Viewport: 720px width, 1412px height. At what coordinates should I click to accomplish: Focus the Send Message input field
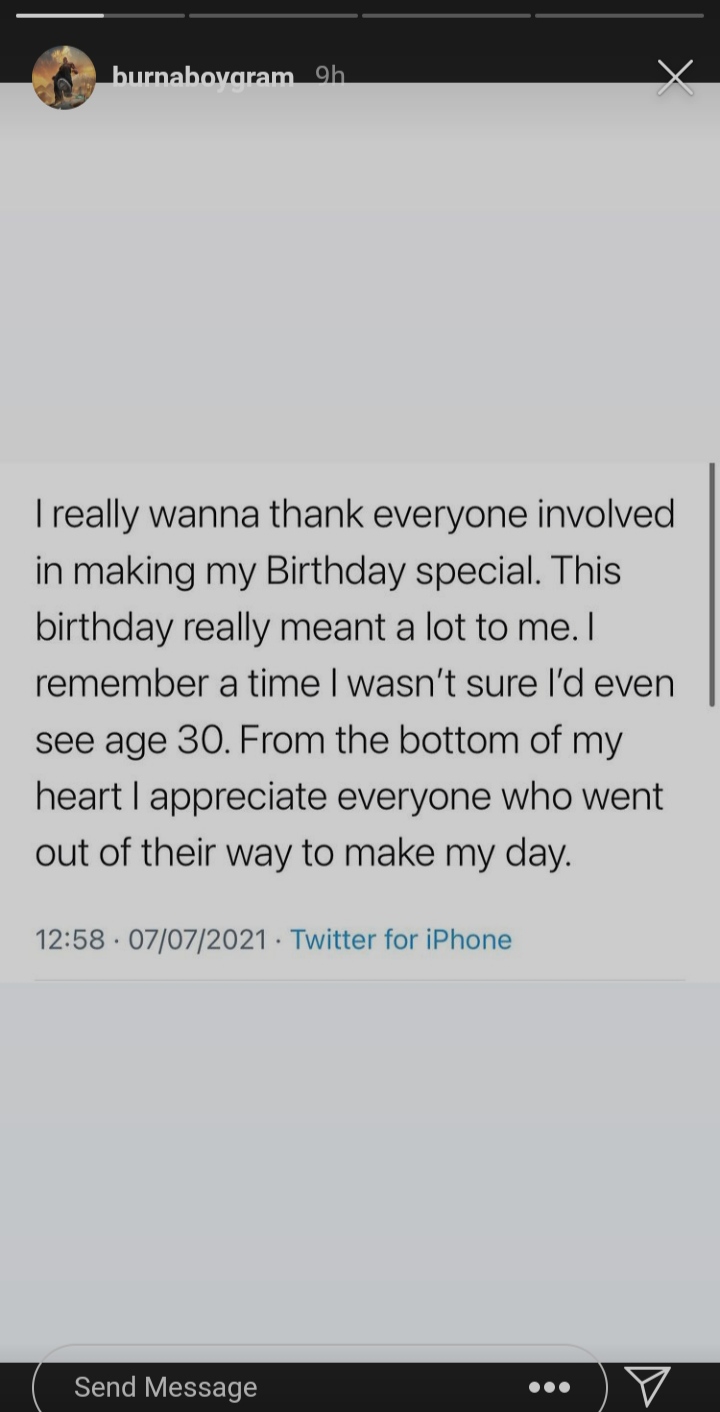(280, 1387)
